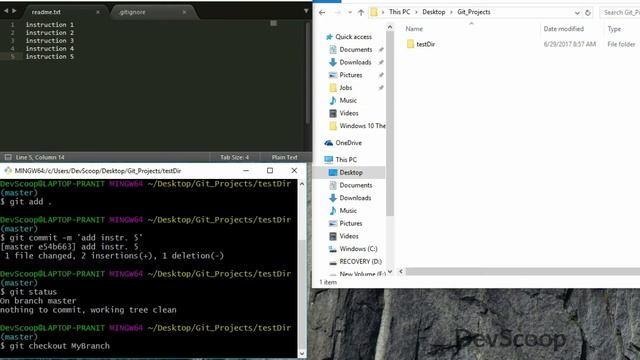Open recent locations dropdown in Explorer
Viewport: 640px width, 360px height.
point(350,13)
